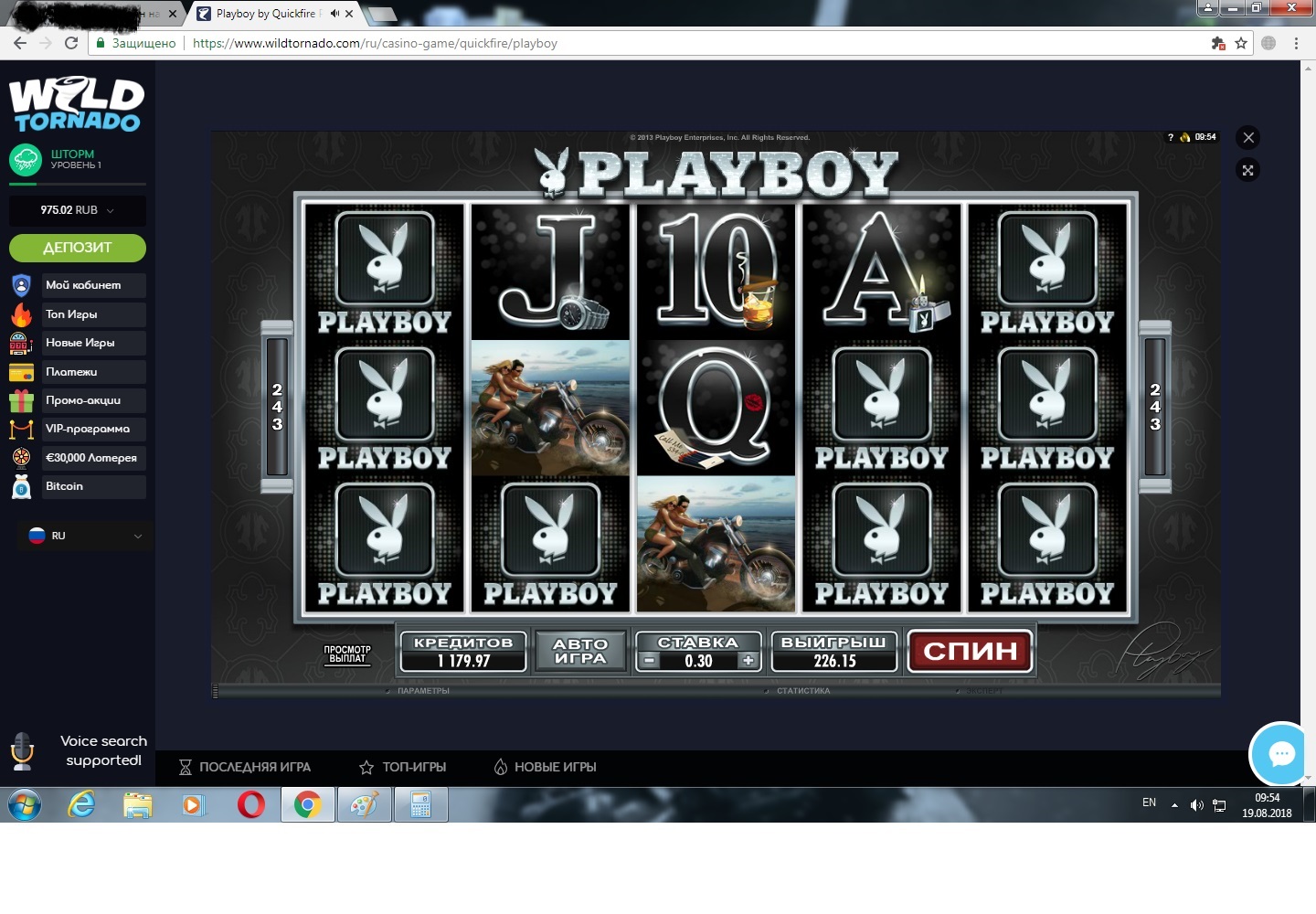Open ПОСЛЕДНЯЯ ИГРА tab

[x=244, y=767]
